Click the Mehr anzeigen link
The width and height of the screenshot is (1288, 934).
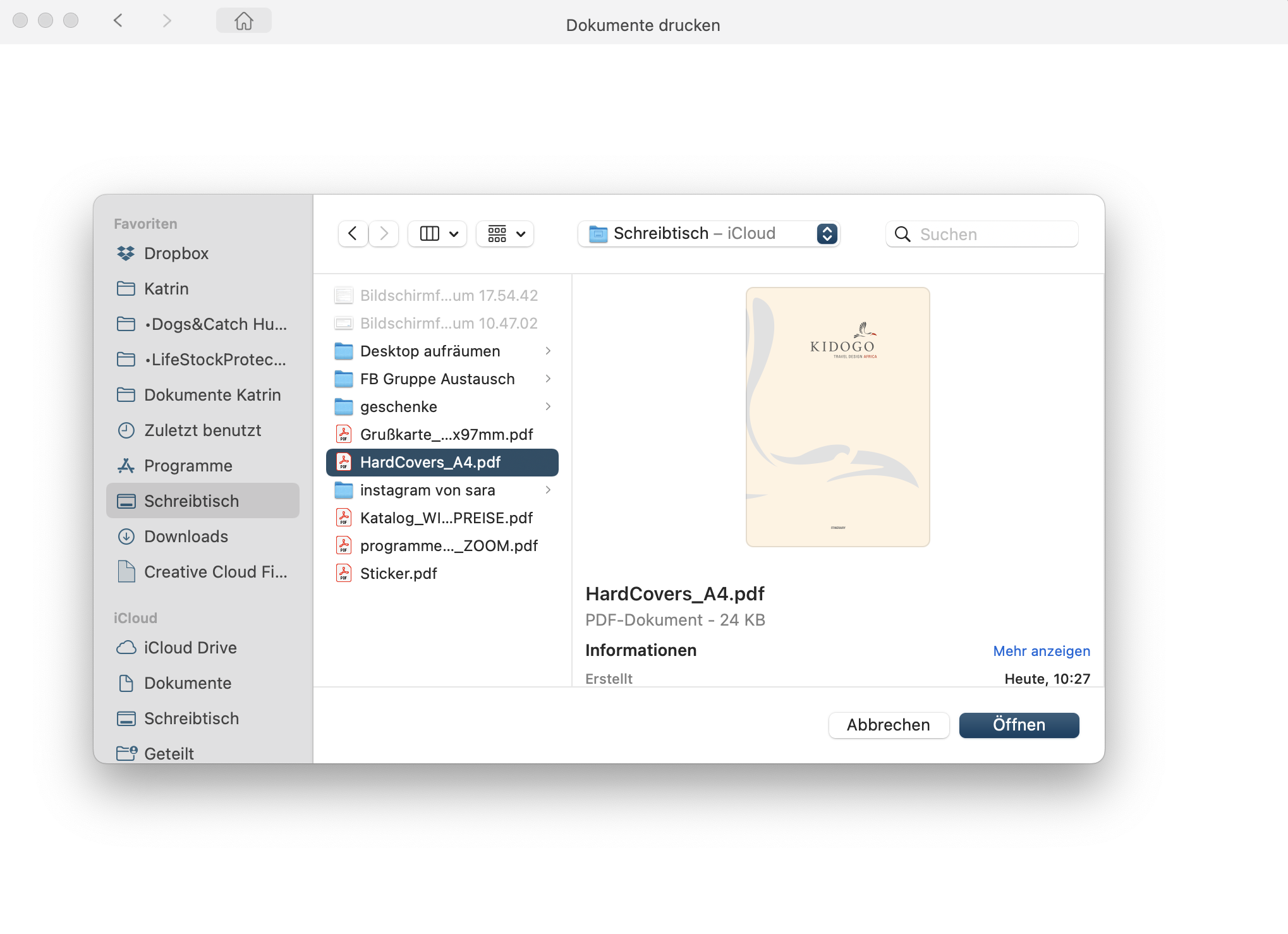pyautogui.click(x=1041, y=651)
